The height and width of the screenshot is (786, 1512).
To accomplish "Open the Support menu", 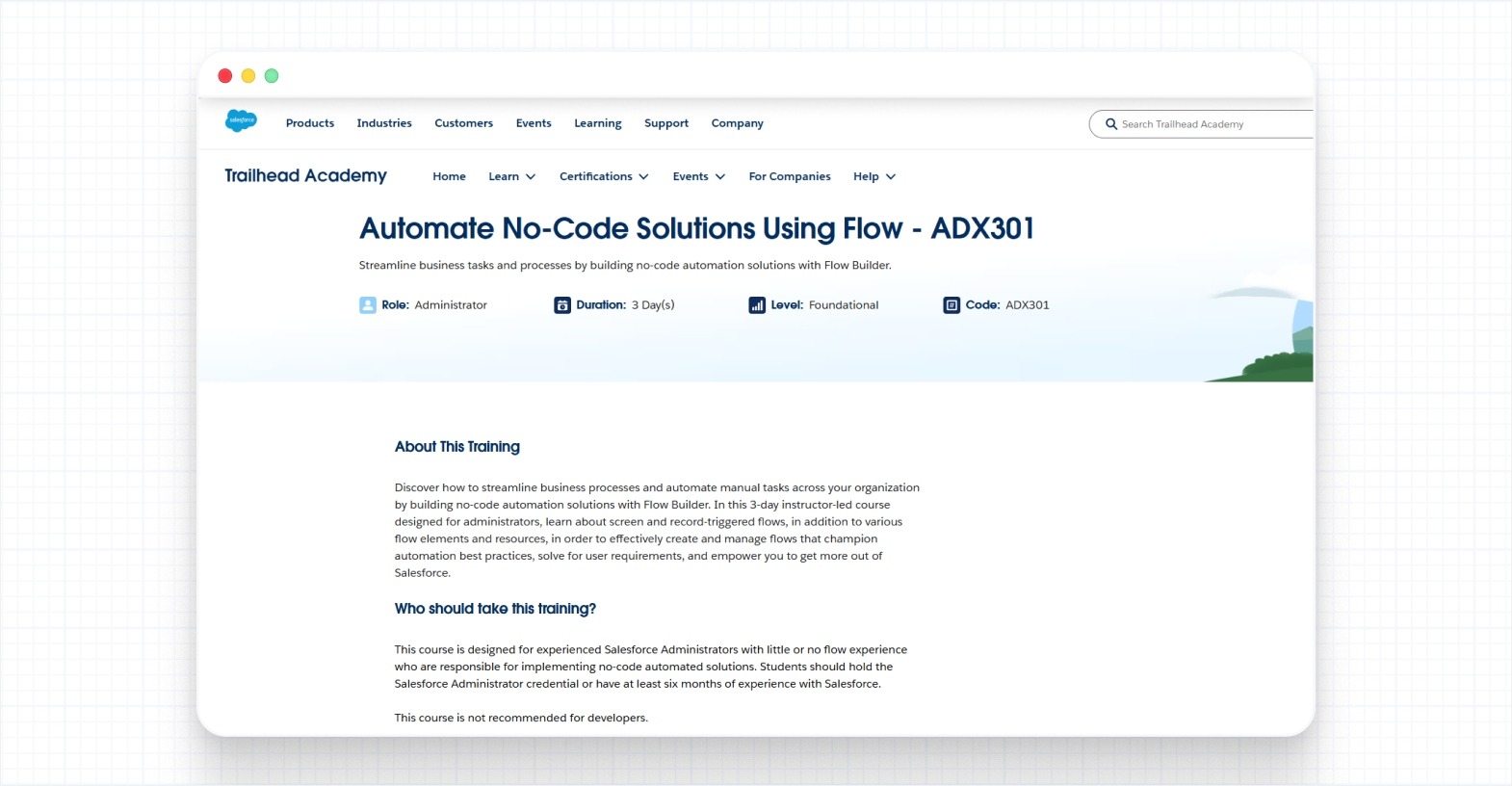I will point(666,123).
